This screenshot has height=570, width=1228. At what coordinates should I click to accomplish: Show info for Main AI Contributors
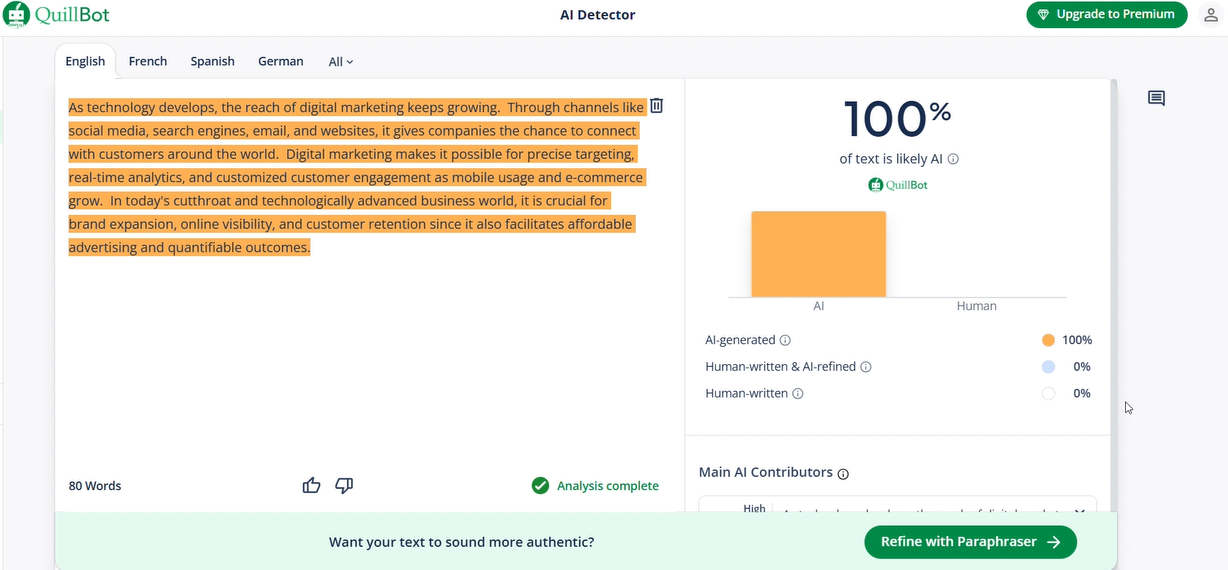843,473
